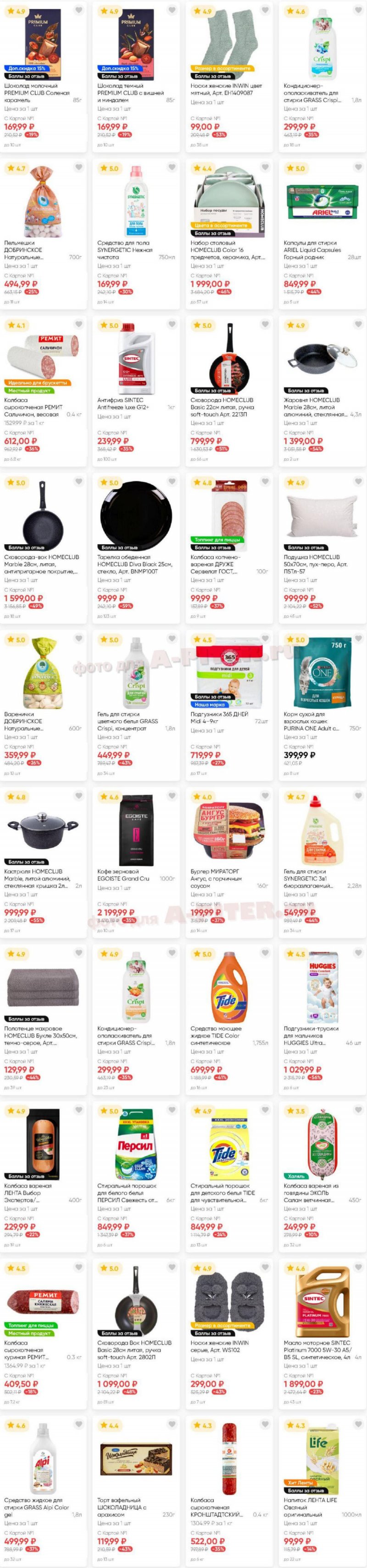
Task: Favorite the HOMECLUB 50x70 pillow
Action: pos(358,481)
